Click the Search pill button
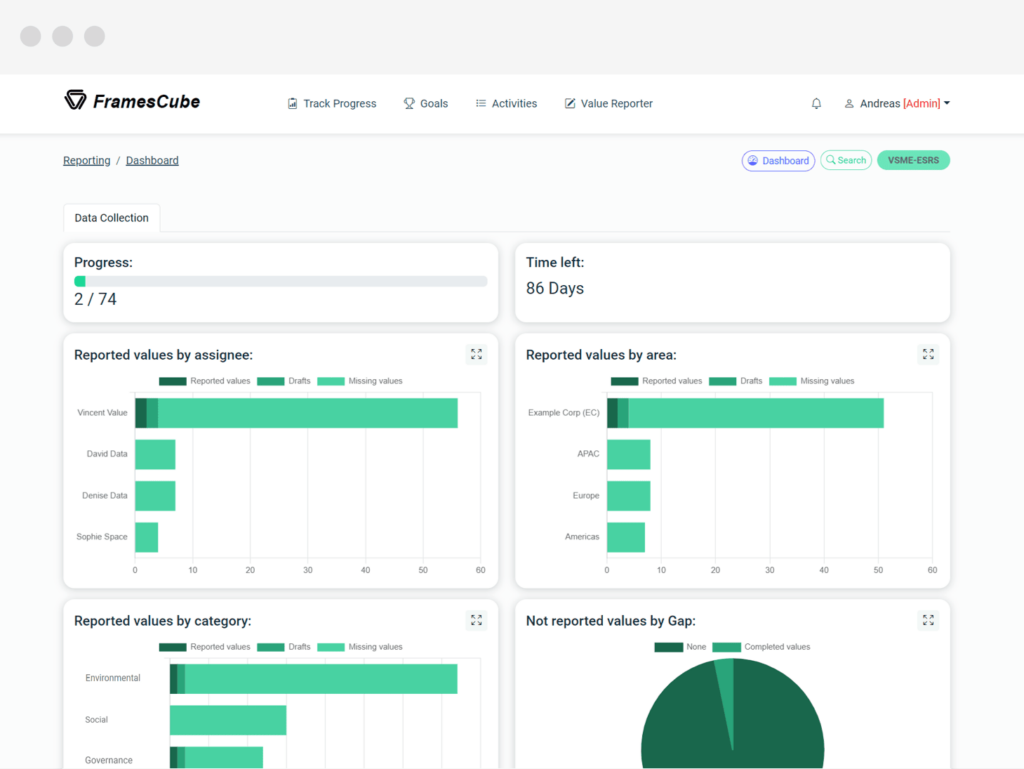The width and height of the screenshot is (1024, 769). pos(846,160)
